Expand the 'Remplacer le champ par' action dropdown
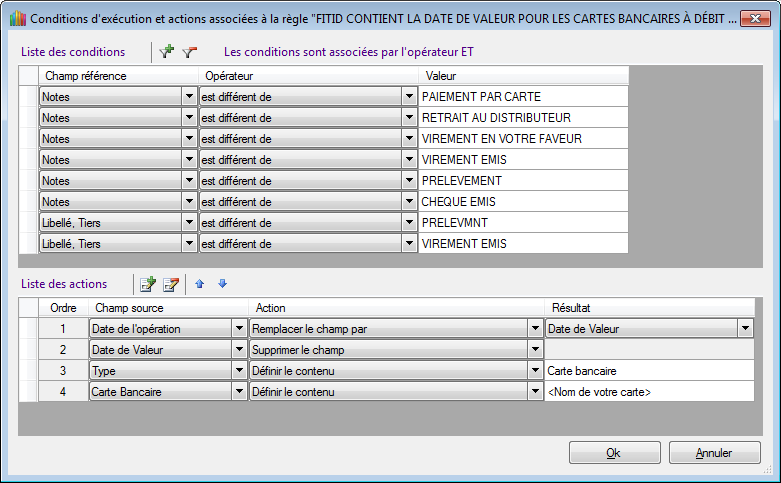 (x=535, y=328)
